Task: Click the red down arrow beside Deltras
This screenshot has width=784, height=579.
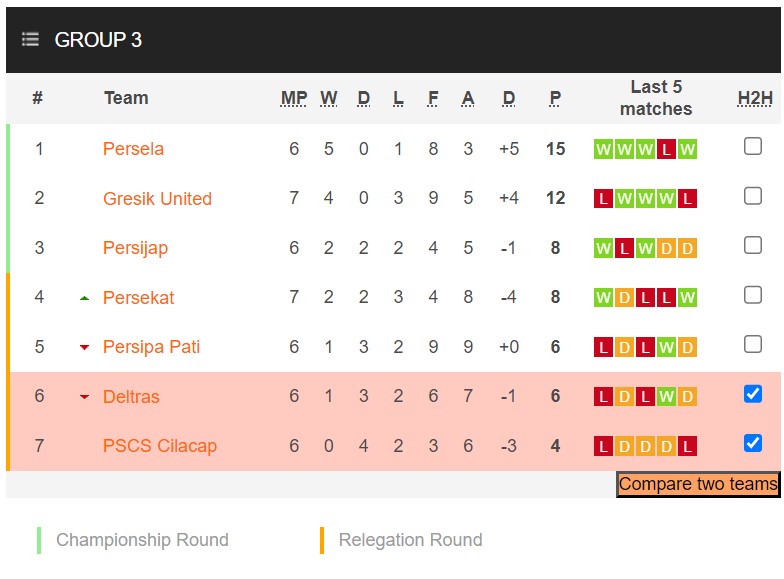Action: tap(85, 397)
